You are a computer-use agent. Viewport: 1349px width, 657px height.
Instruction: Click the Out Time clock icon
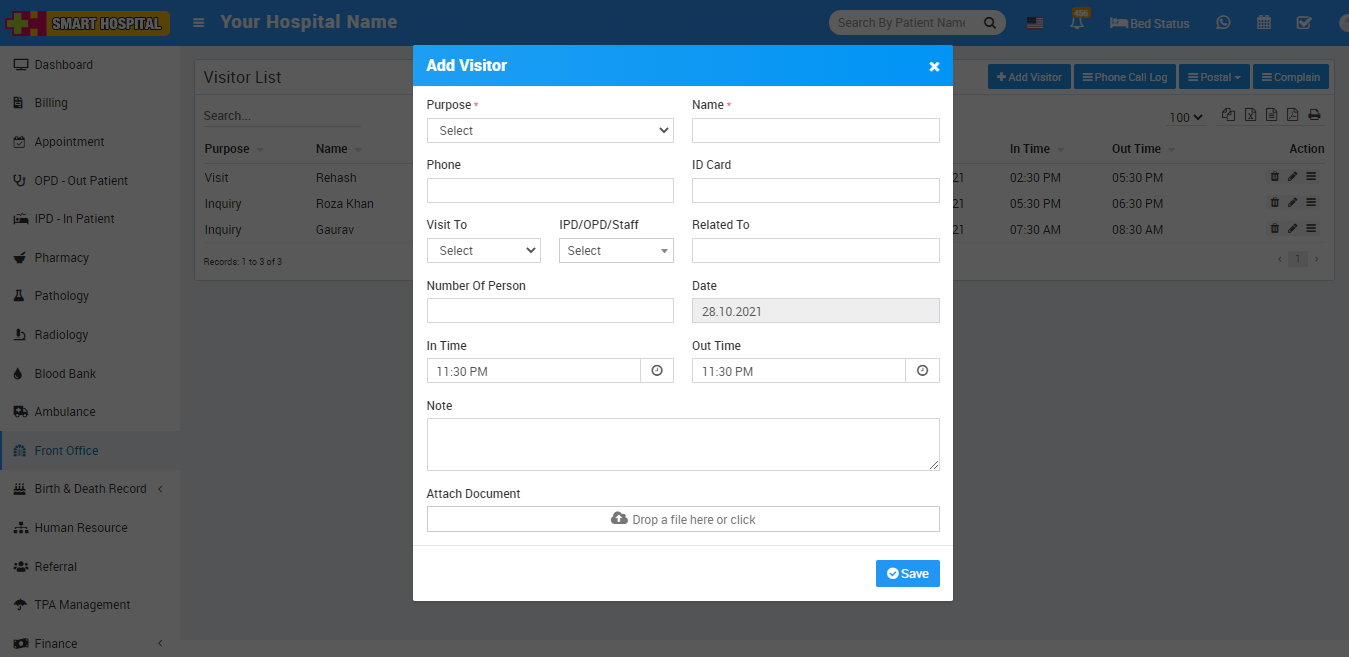(x=922, y=371)
